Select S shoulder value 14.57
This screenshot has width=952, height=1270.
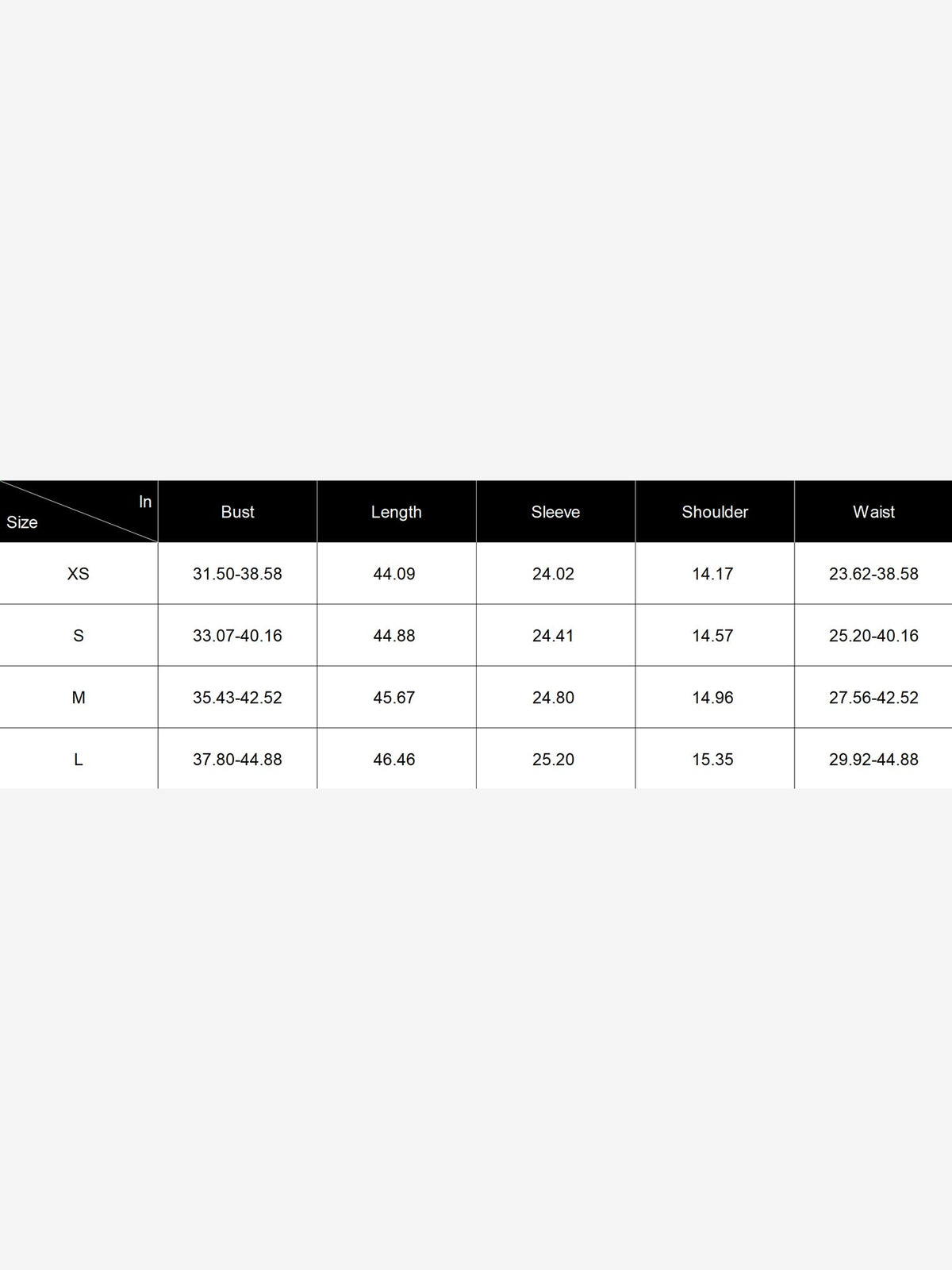pos(712,635)
